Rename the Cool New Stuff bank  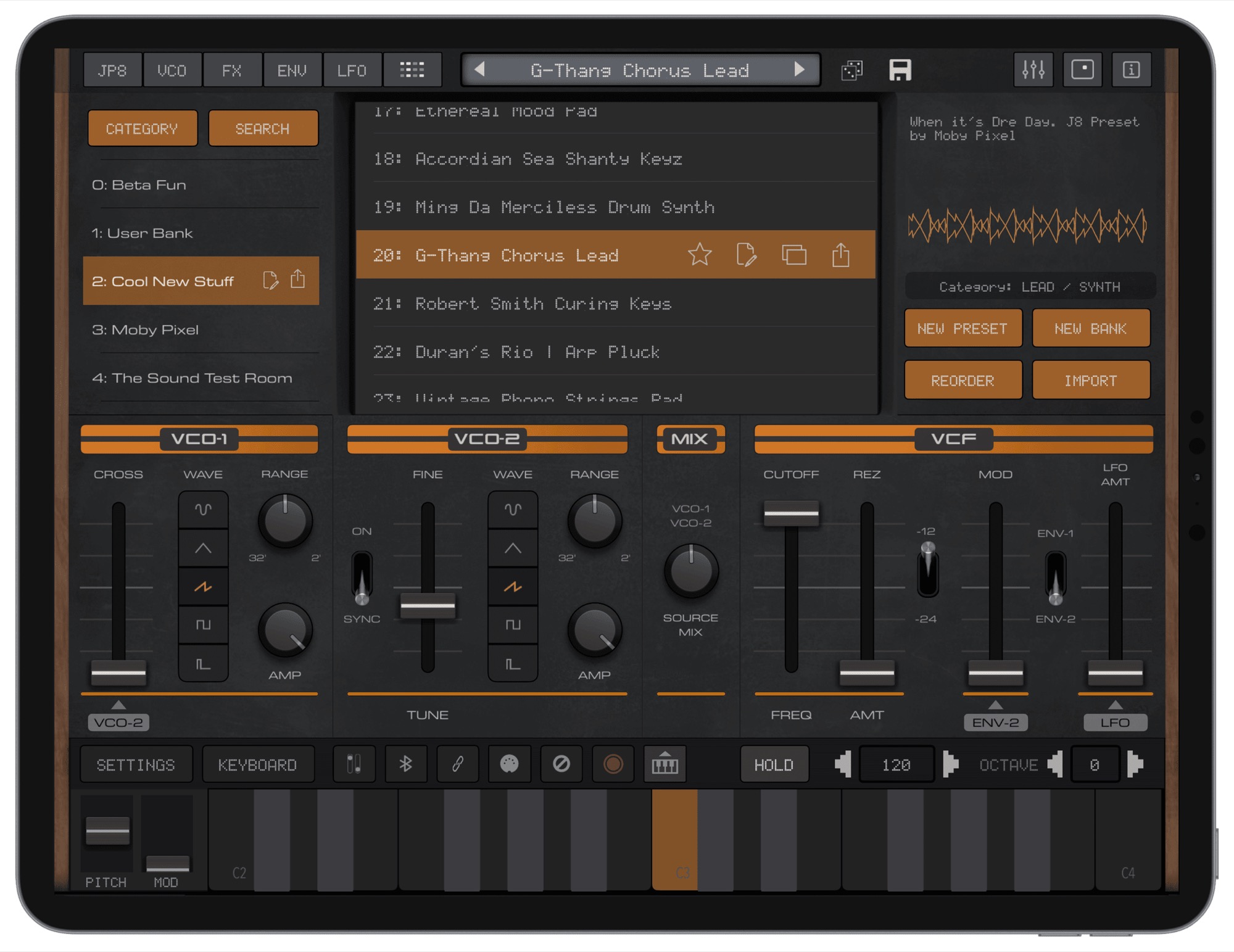[x=270, y=280]
